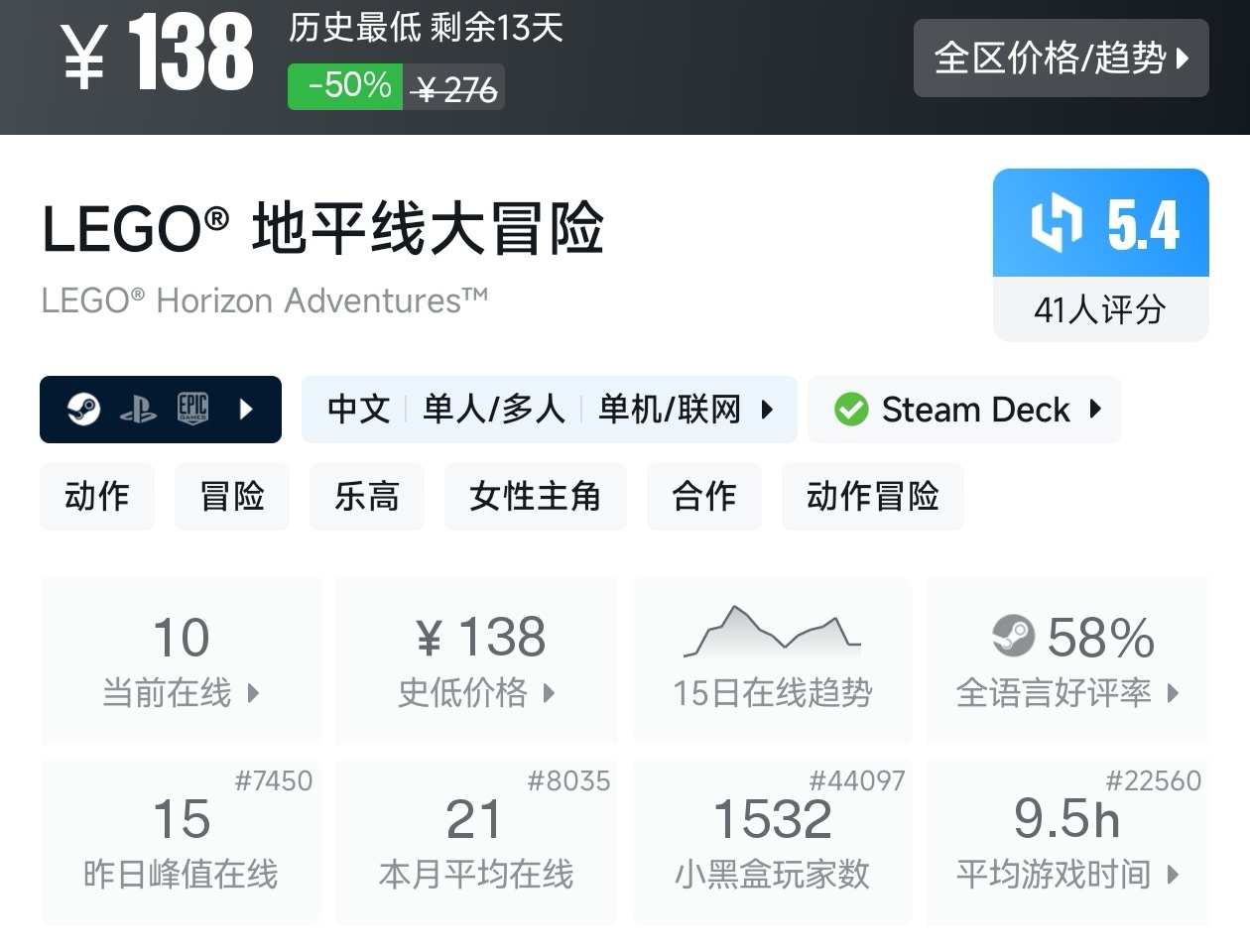This screenshot has height=952, width=1250.
Task: Click the Xiaoheihe logo beside 5.4 score
Action: point(1057,223)
